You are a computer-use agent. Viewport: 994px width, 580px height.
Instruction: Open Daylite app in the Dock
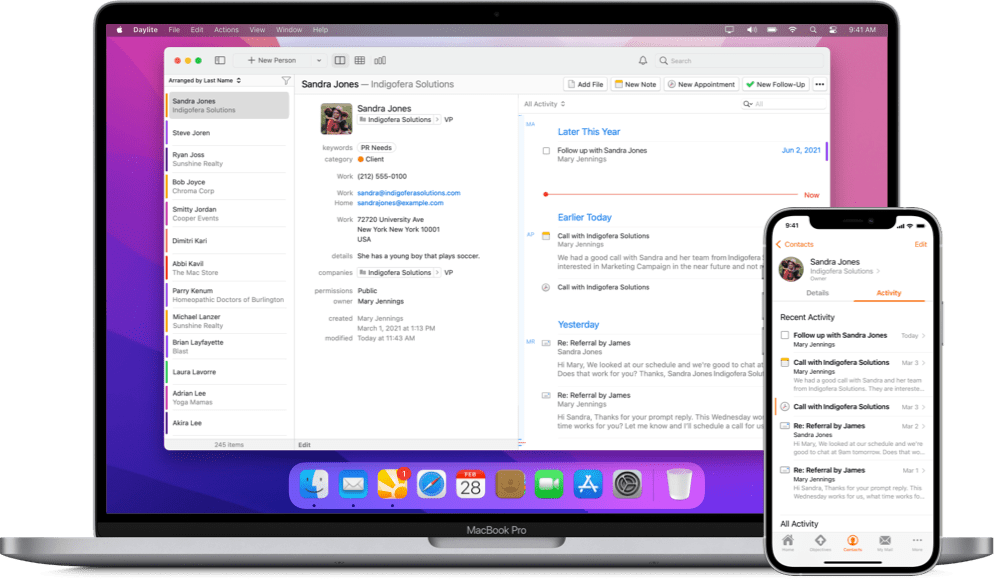393,485
